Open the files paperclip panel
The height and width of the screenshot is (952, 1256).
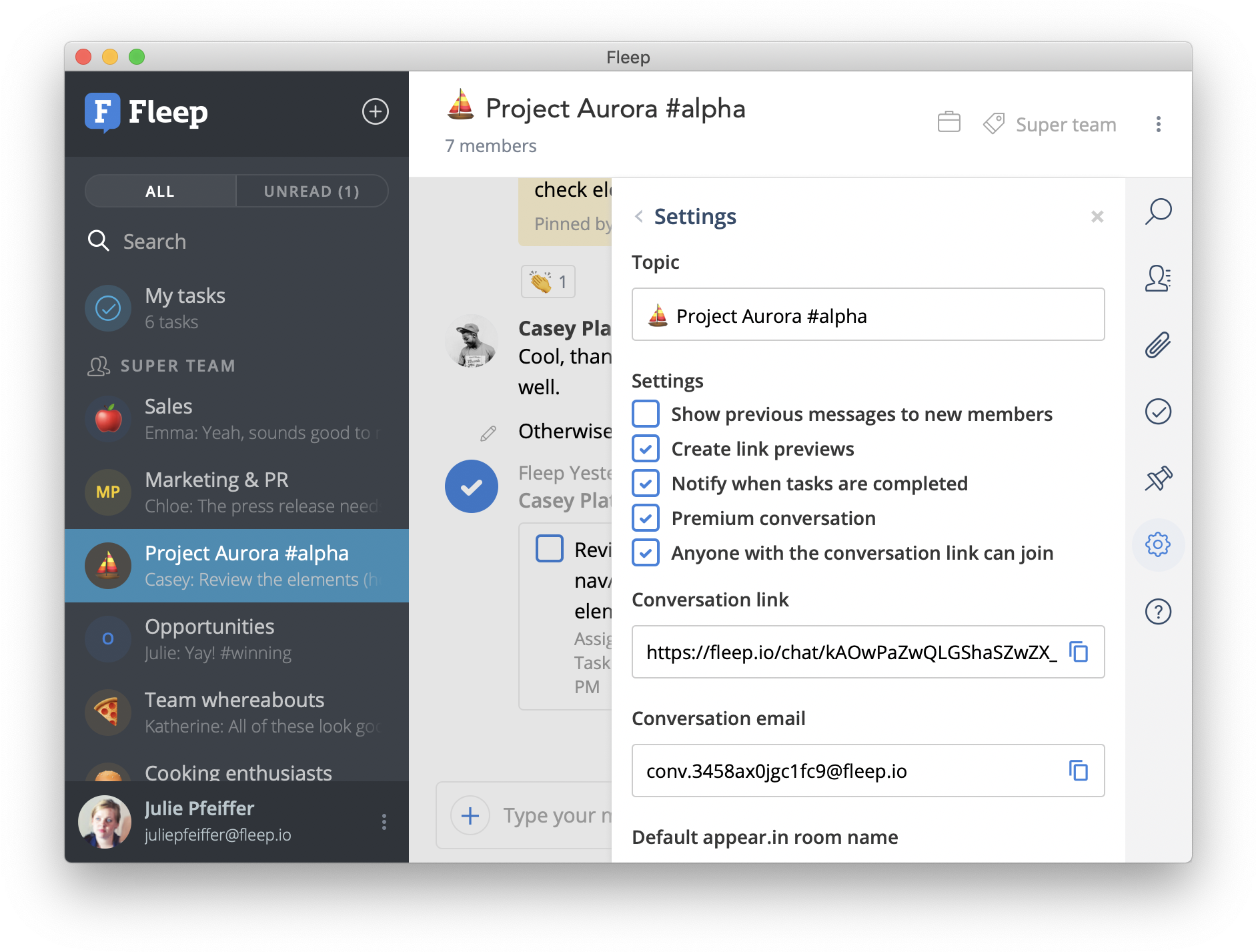point(1158,345)
